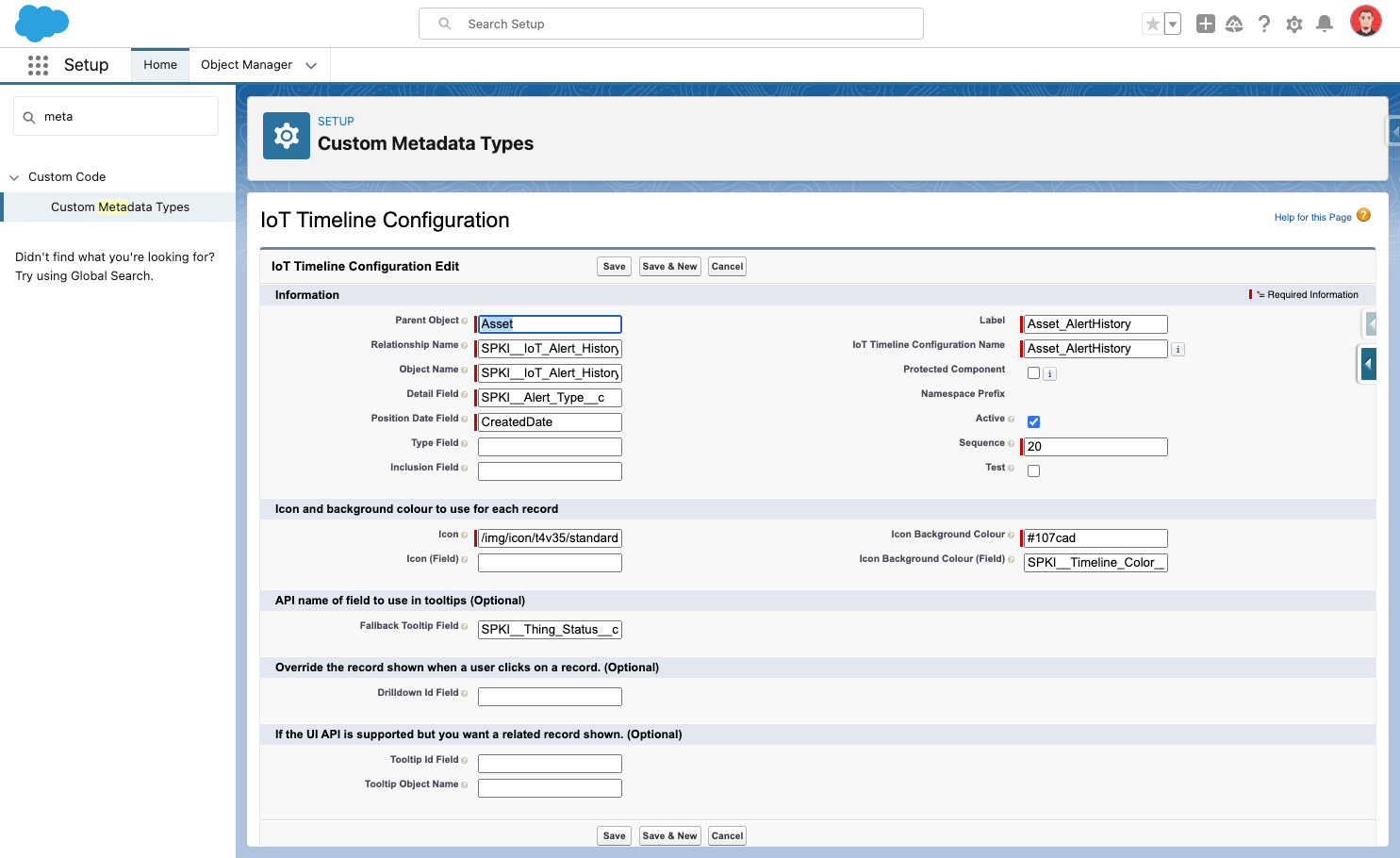
Task: Toggle the Protected Component checkbox
Action: (1033, 373)
